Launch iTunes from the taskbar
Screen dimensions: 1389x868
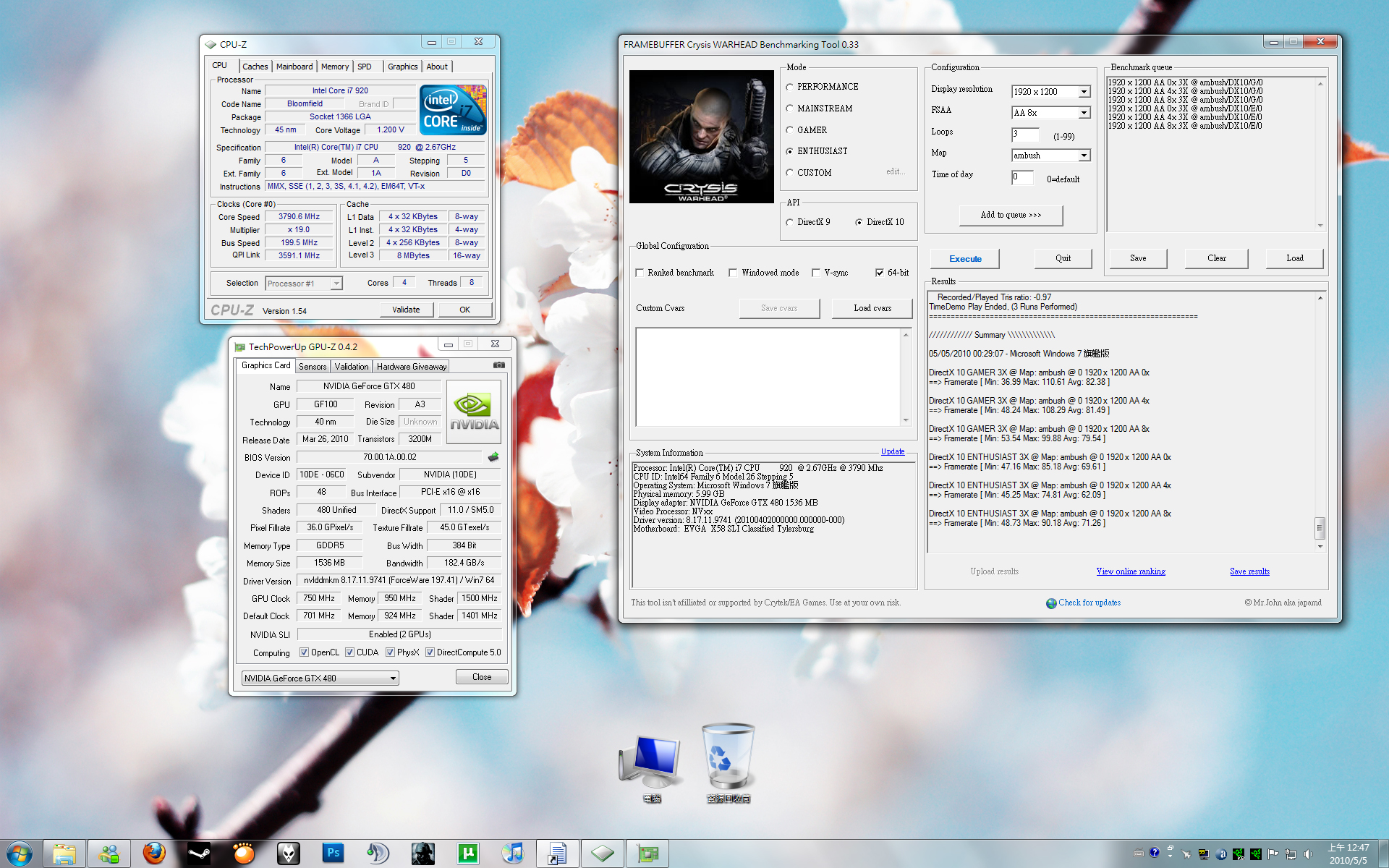pyautogui.click(x=513, y=854)
